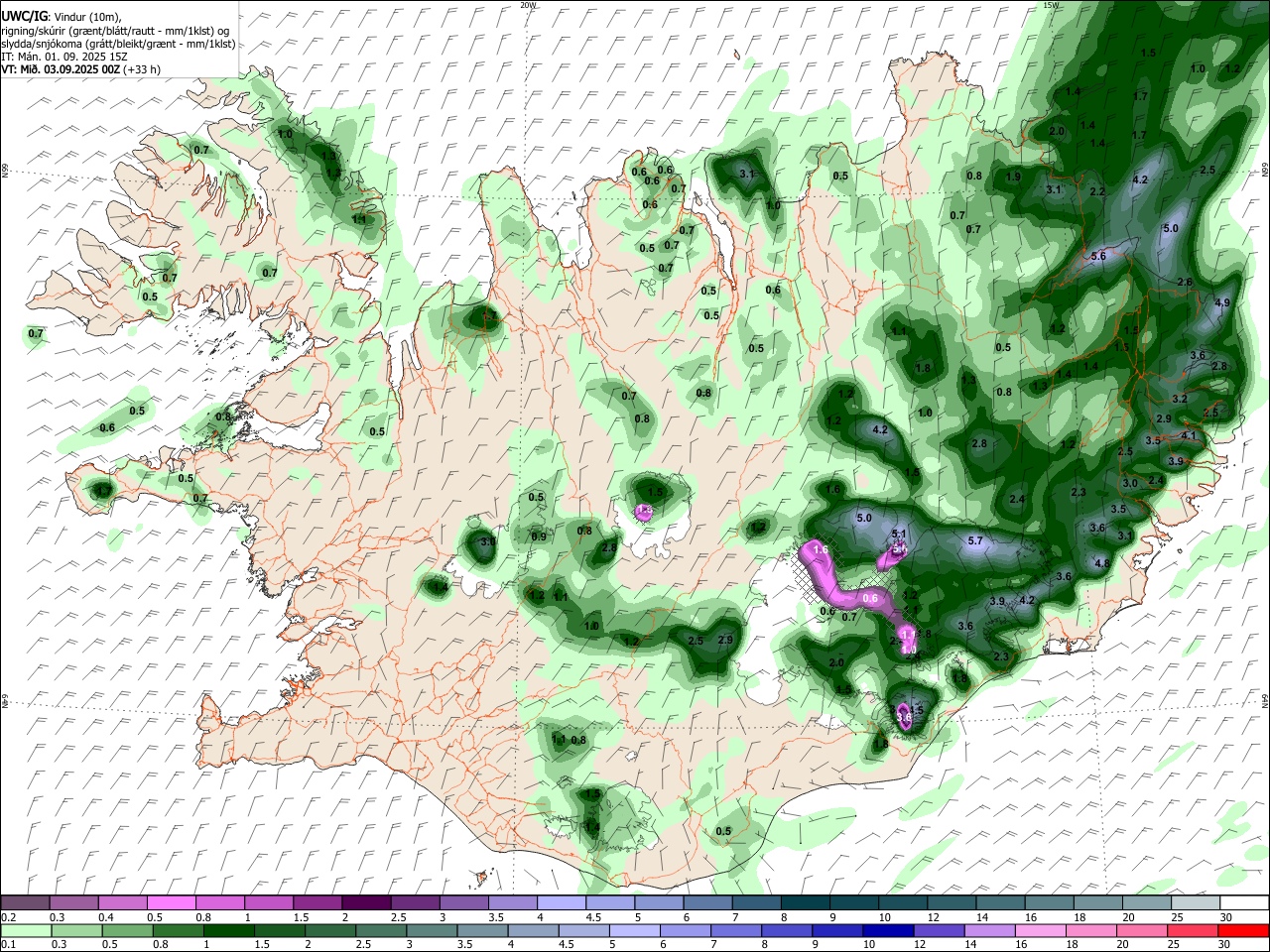Select the 0.6 label inside the pink sleet band
This screenshot has height=952, width=1270.
(871, 598)
